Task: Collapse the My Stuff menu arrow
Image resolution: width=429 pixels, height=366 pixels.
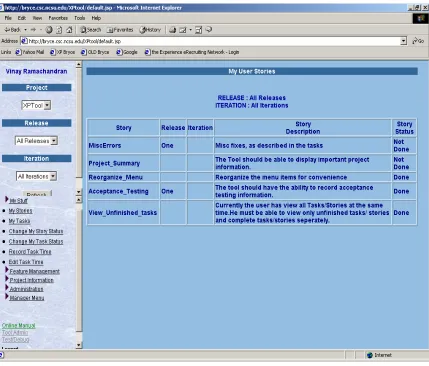Action: pos(7,199)
